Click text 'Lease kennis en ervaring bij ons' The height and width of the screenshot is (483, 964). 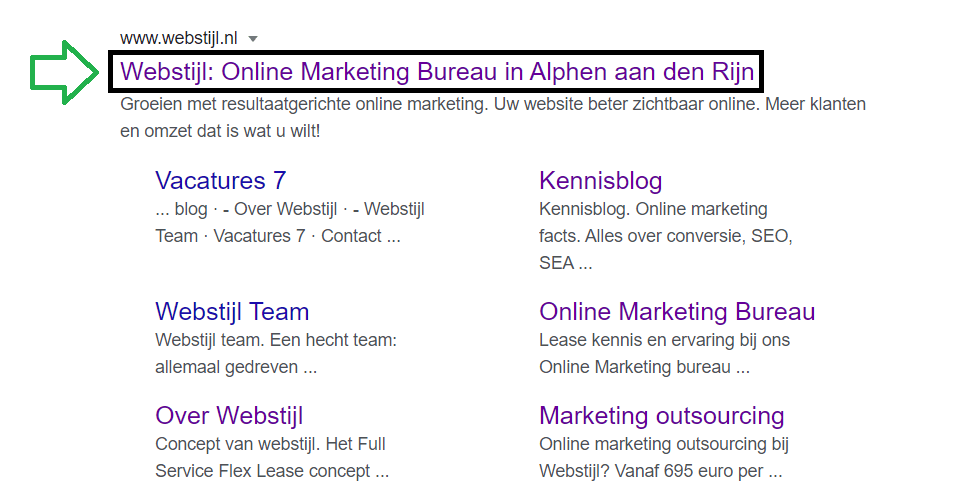click(x=665, y=340)
